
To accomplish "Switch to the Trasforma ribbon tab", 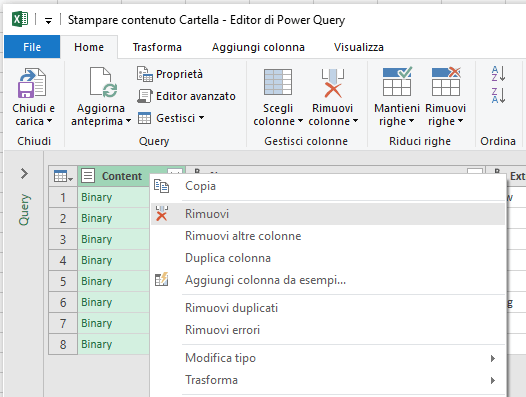I will coord(157,47).
